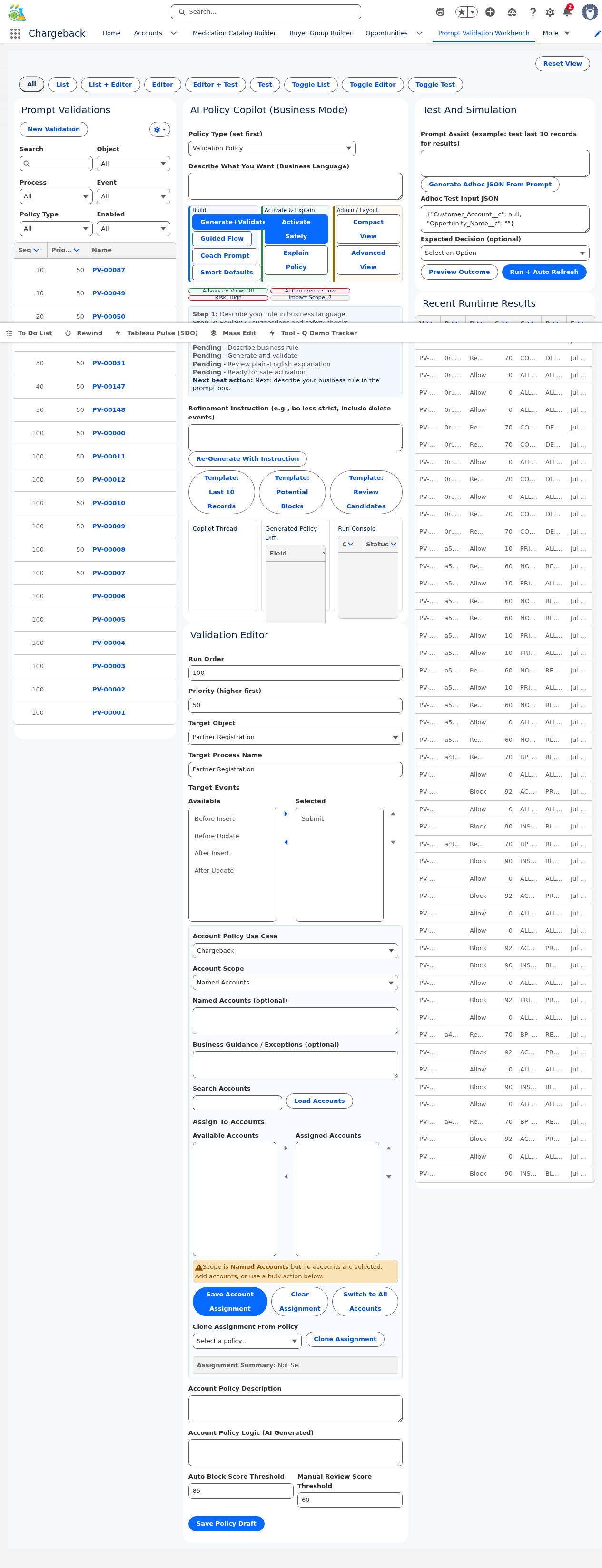Open Mass Edit utility item
The width and height of the screenshot is (602, 1568).
[x=233, y=333]
